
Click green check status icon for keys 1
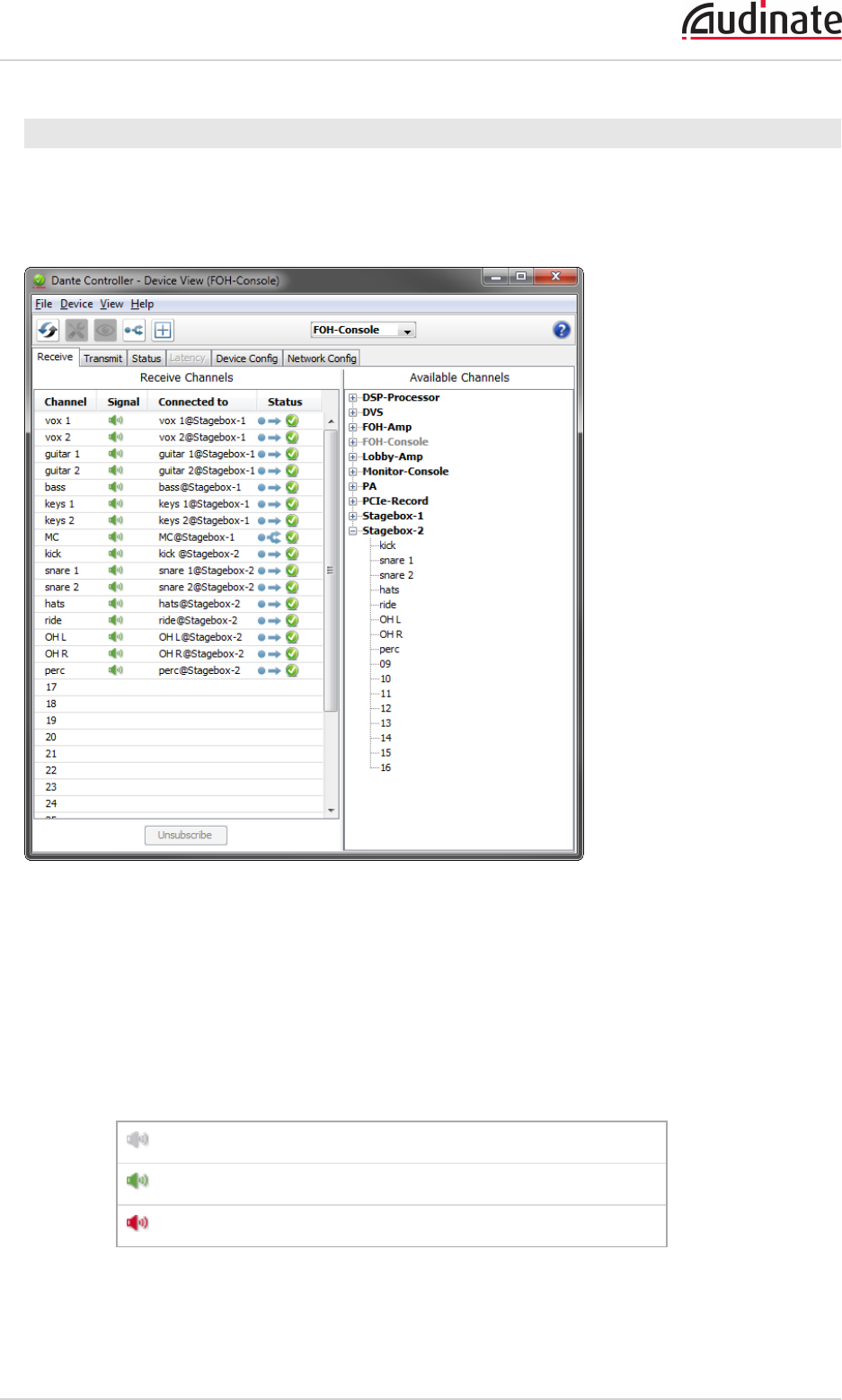click(x=292, y=504)
